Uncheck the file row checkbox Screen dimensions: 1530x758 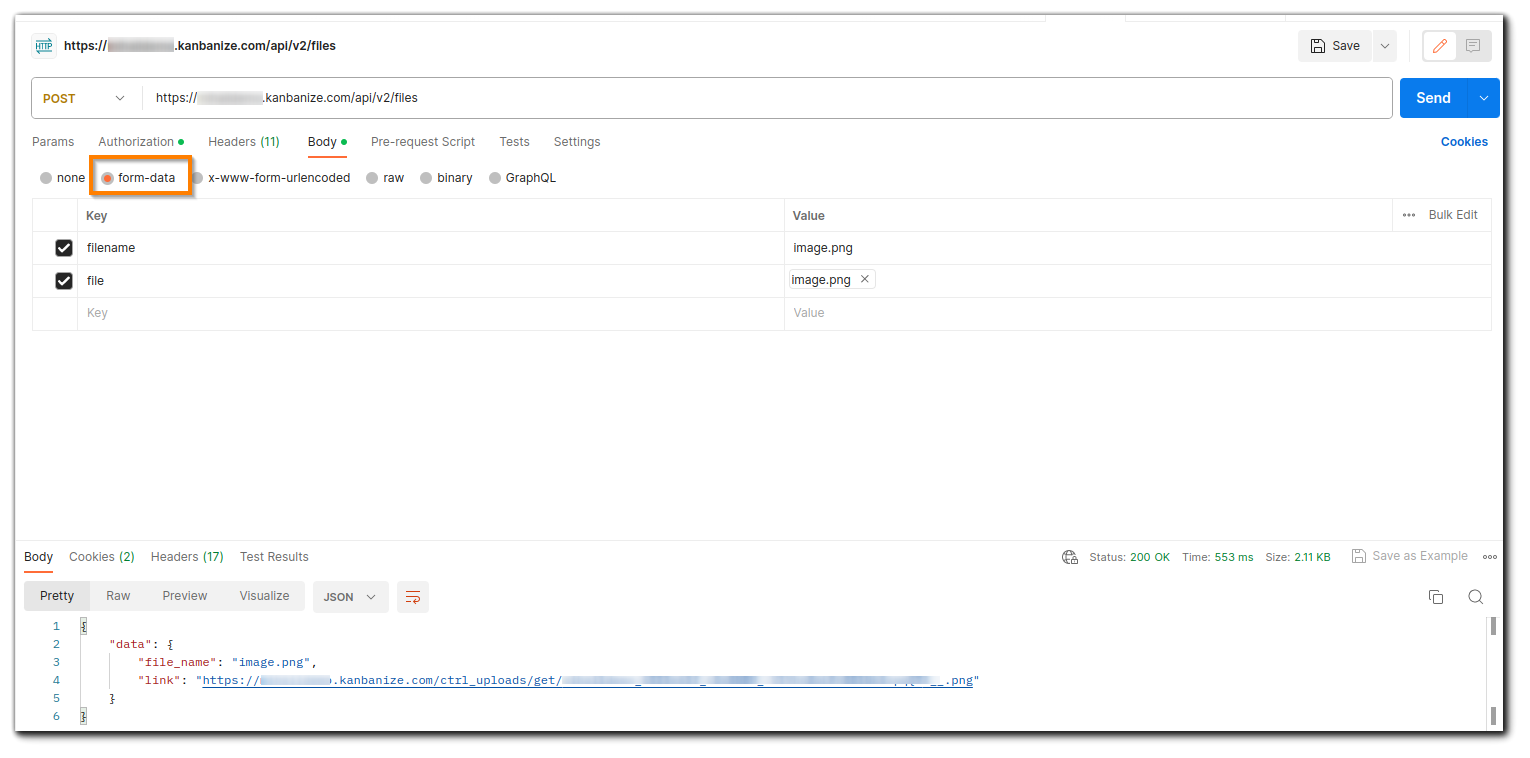pos(64,281)
